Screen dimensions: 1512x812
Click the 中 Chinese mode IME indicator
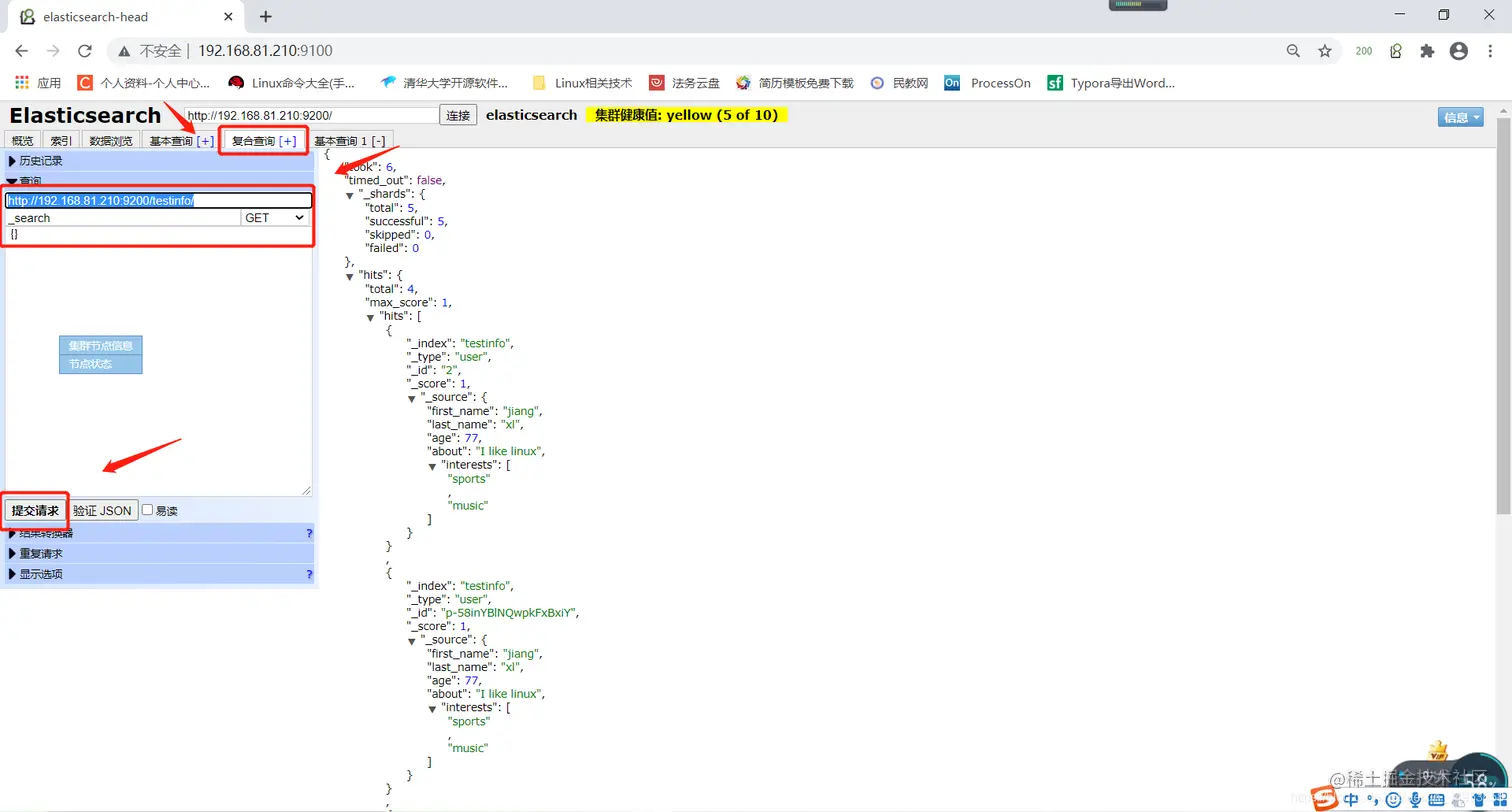tap(1351, 799)
